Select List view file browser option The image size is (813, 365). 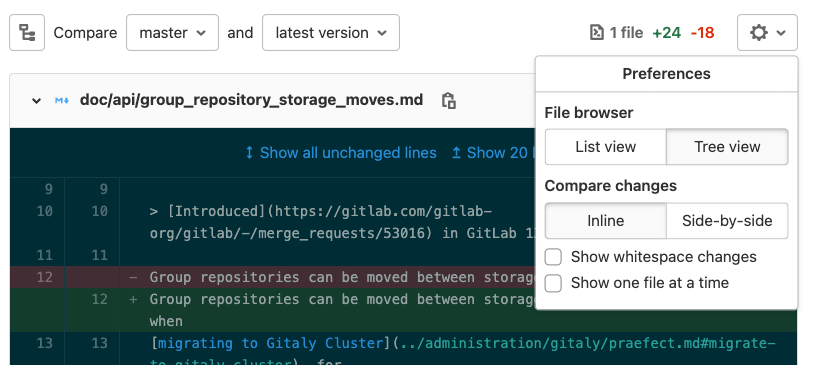606,147
